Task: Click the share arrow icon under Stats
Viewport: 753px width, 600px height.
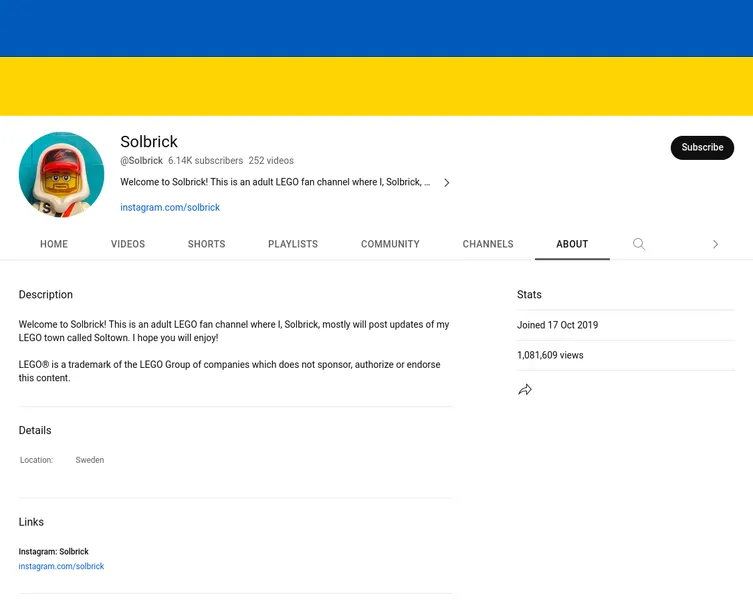Action: pos(525,390)
